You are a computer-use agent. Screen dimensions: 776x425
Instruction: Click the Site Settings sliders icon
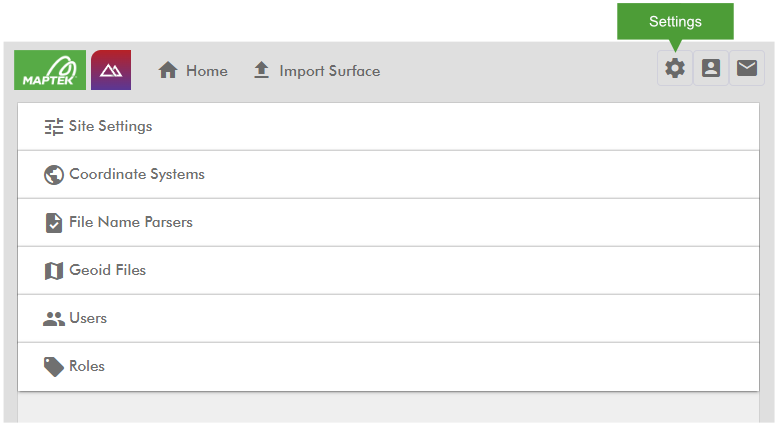(53, 127)
